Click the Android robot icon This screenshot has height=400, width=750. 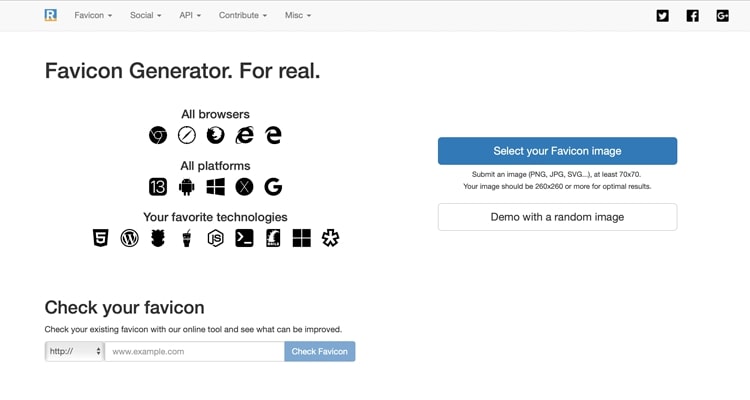[187, 187]
